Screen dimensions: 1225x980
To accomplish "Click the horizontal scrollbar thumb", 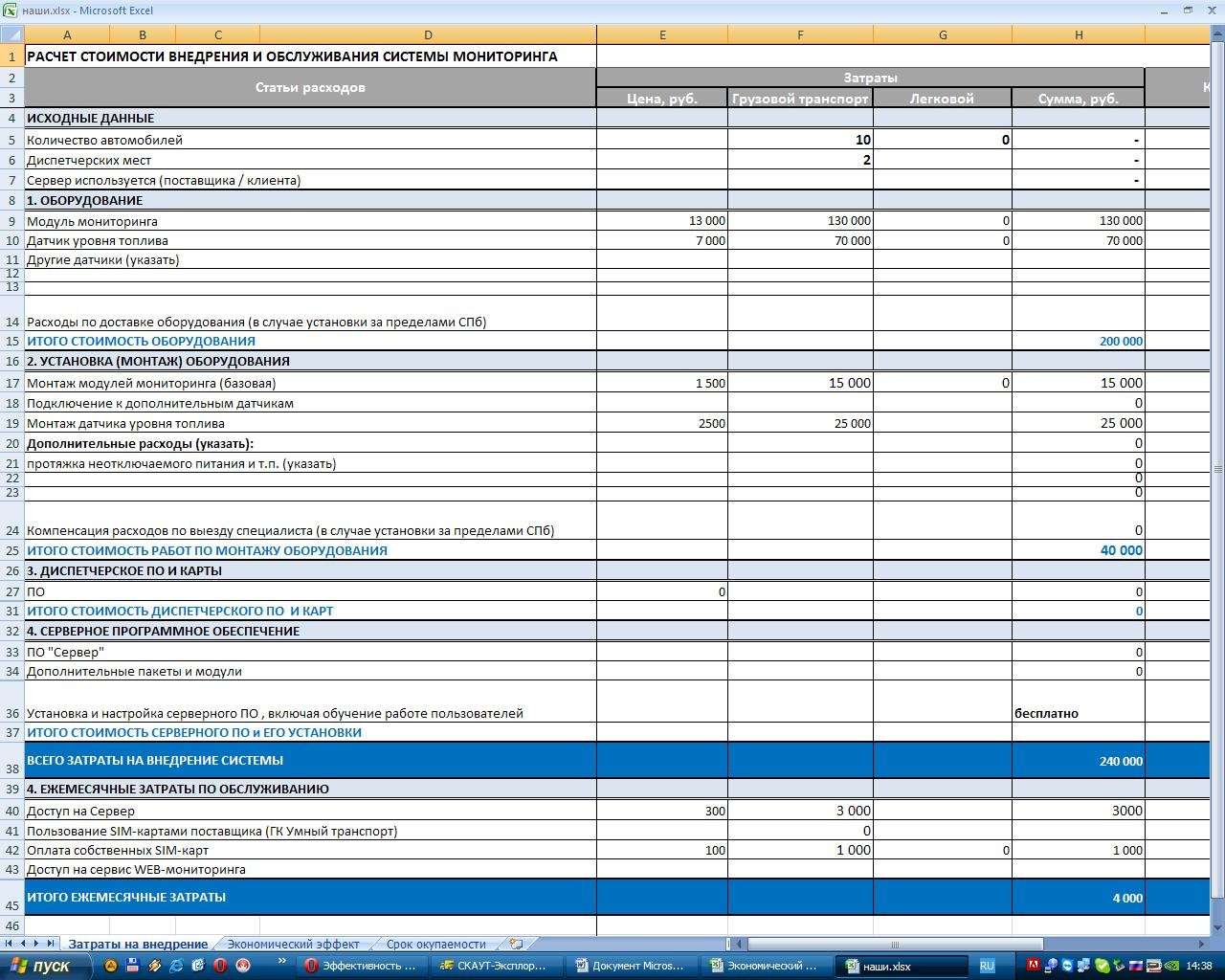I will point(895,944).
